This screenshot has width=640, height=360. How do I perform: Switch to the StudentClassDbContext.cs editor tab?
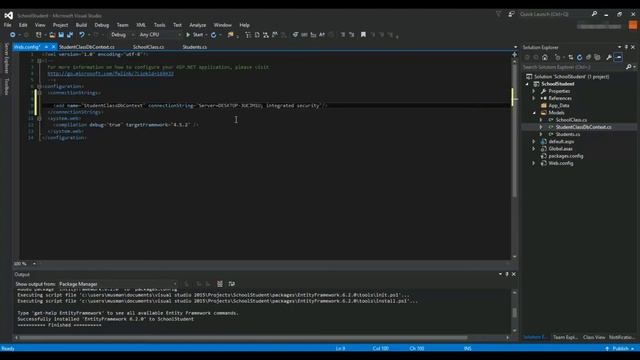[x=87, y=47]
